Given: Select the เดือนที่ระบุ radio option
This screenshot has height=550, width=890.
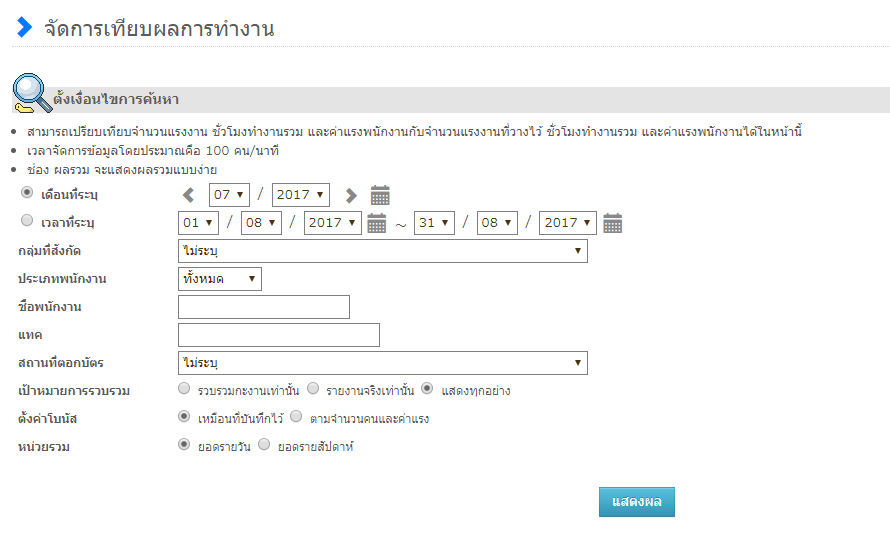Looking at the screenshot, I should click(x=27, y=193).
